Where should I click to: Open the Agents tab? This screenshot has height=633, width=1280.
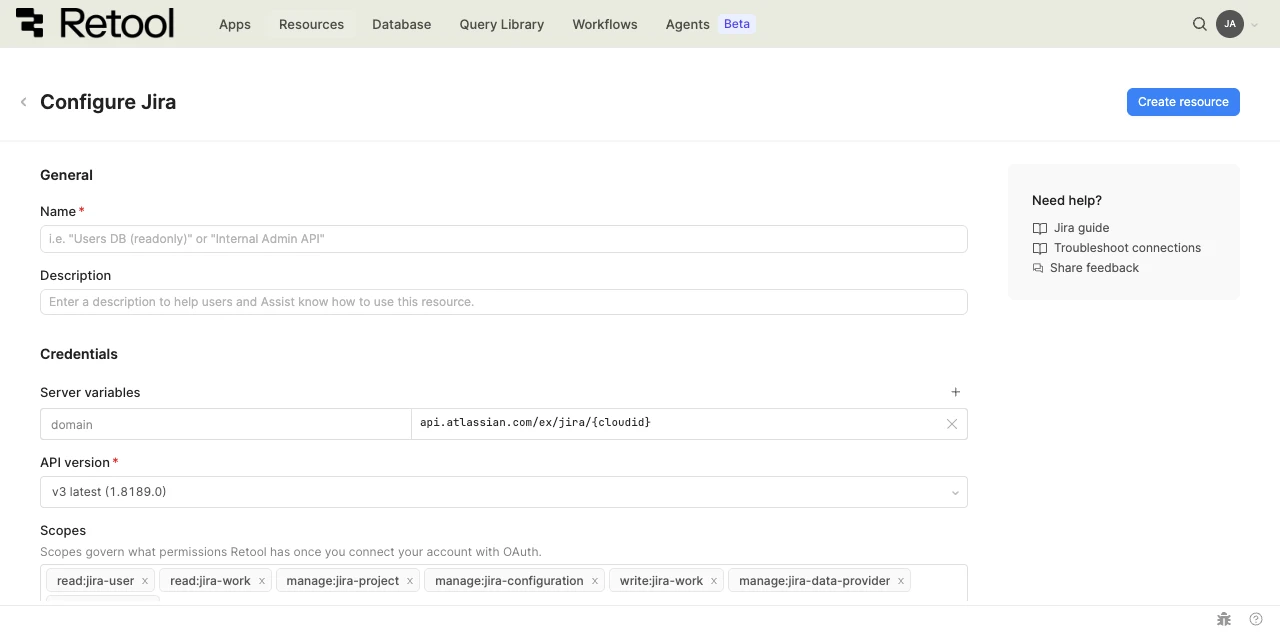click(688, 24)
